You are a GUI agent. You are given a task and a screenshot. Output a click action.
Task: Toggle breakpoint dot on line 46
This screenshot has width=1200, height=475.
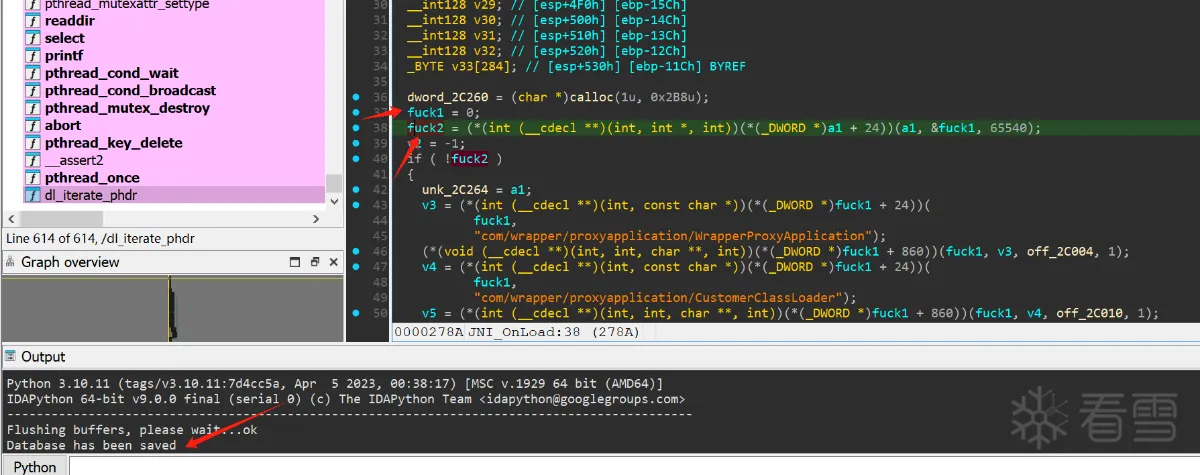[x=357, y=251]
